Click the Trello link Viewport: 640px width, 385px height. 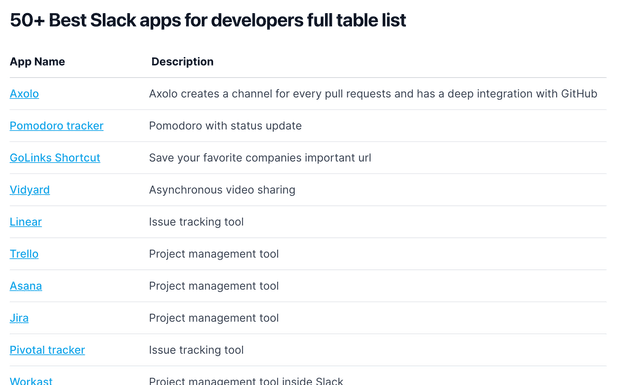click(24, 254)
